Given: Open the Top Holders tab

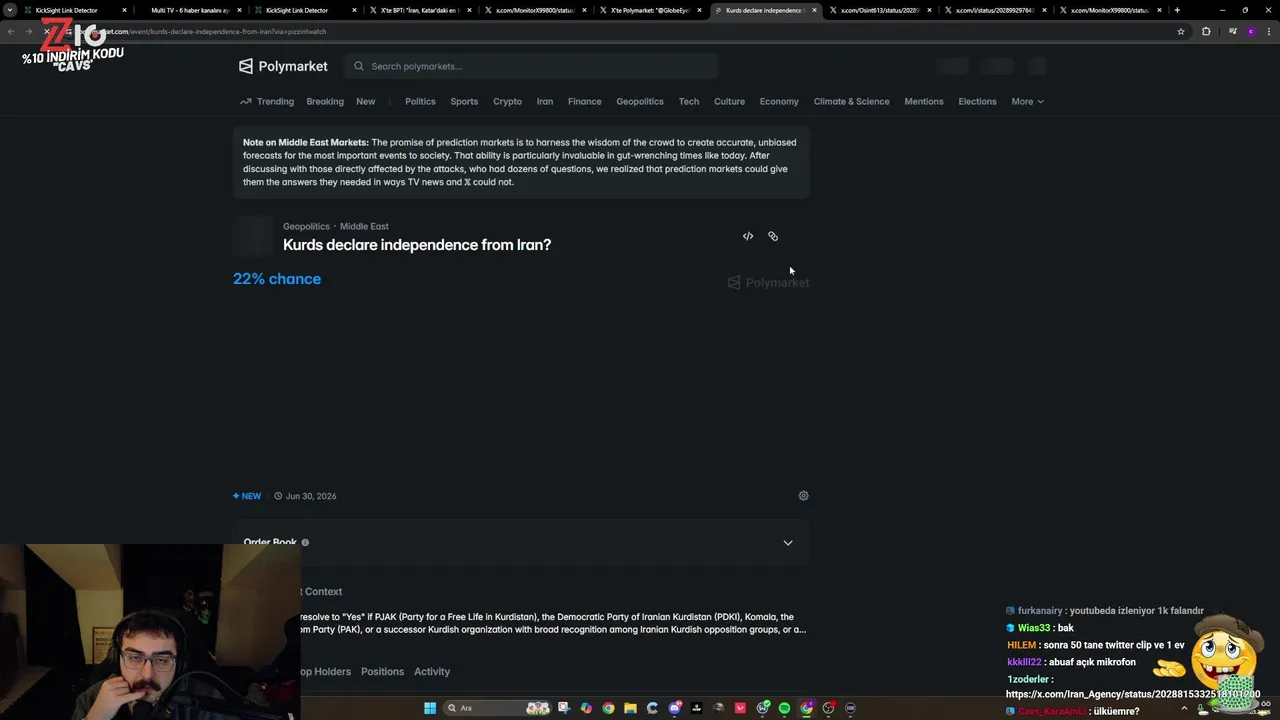Looking at the screenshot, I should [325, 672].
